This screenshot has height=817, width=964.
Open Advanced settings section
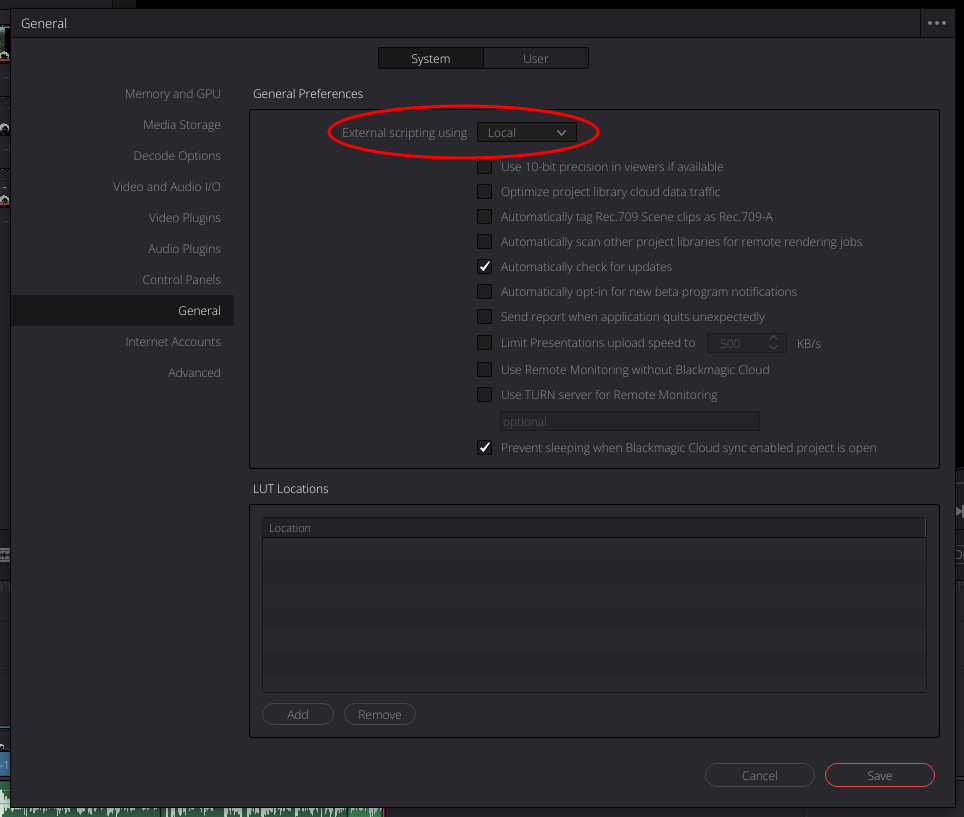(x=194, y=373)
